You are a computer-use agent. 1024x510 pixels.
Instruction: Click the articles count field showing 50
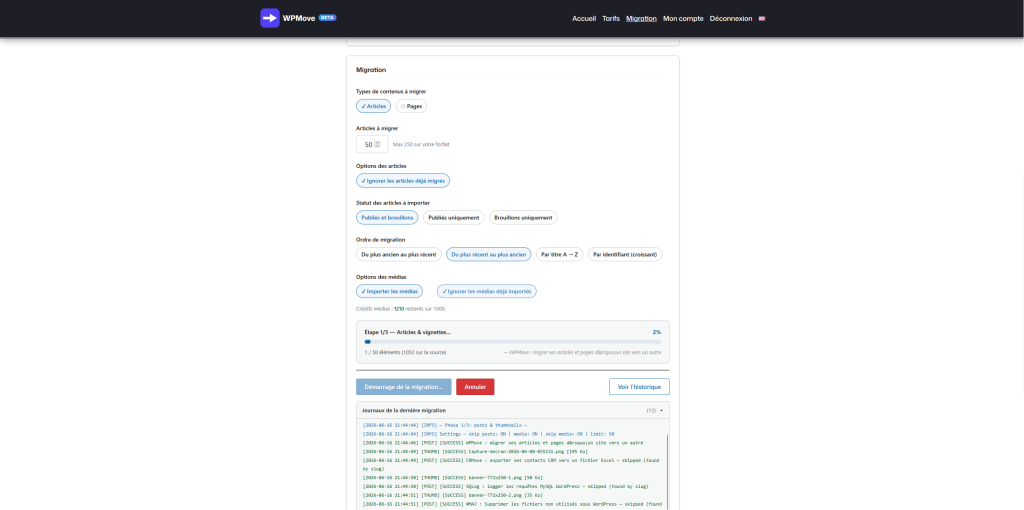pyautogui.click(x=372, y=144)
